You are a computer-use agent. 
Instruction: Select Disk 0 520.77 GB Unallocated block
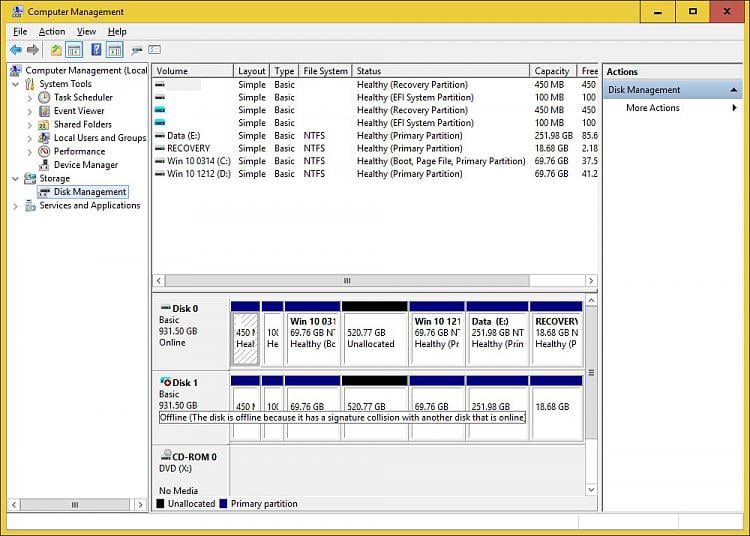(x=375, y=334)
